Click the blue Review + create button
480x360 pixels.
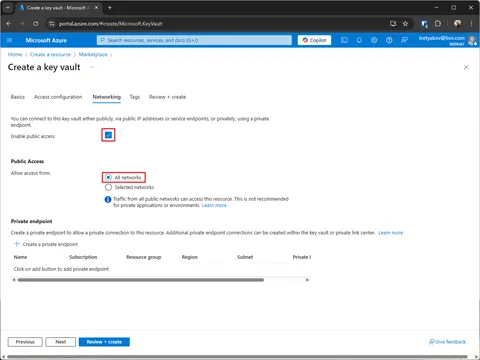point(104,342)
